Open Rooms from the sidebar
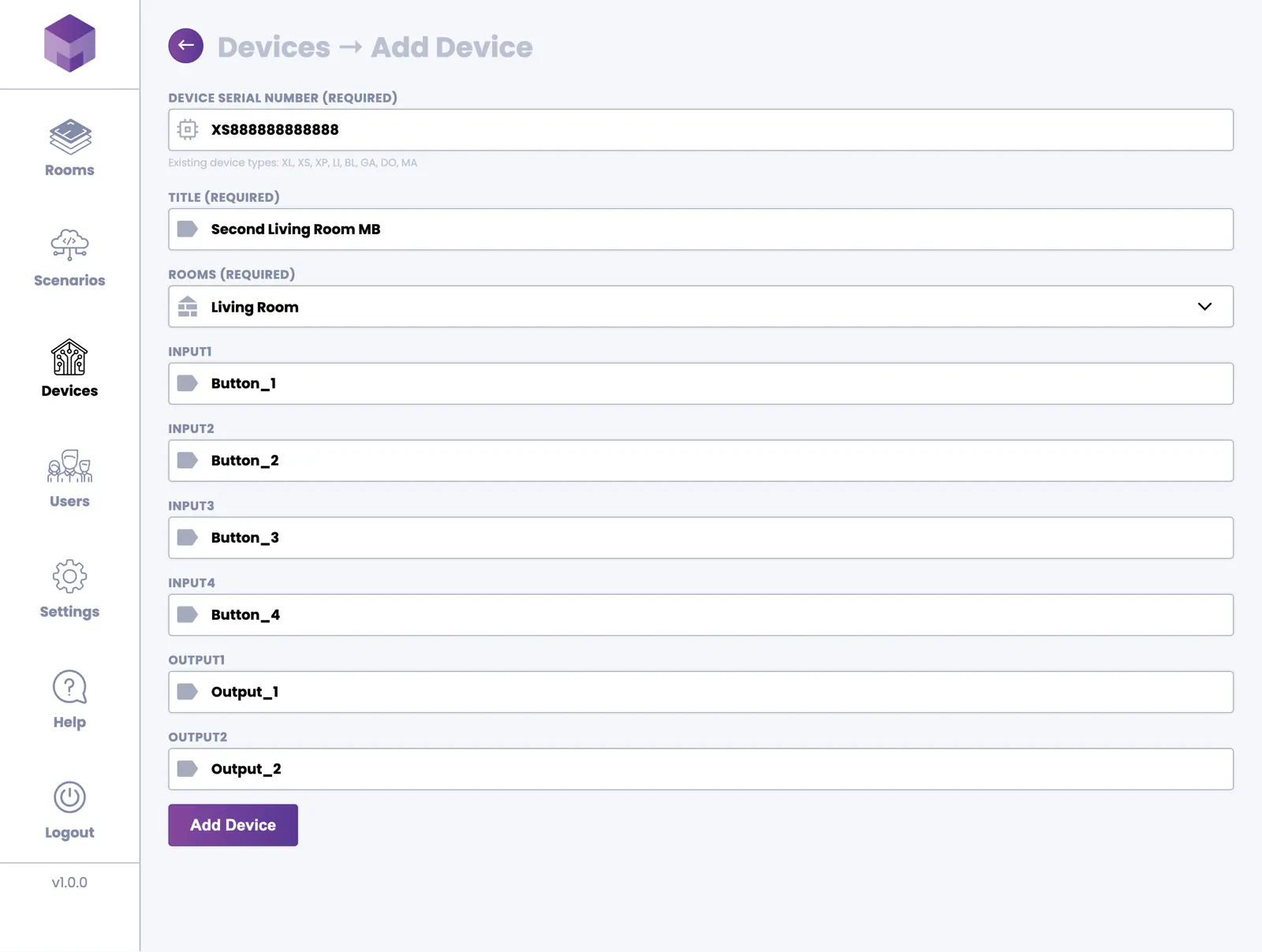Screen dimensions: 1262x952 [x=69, y=137]
